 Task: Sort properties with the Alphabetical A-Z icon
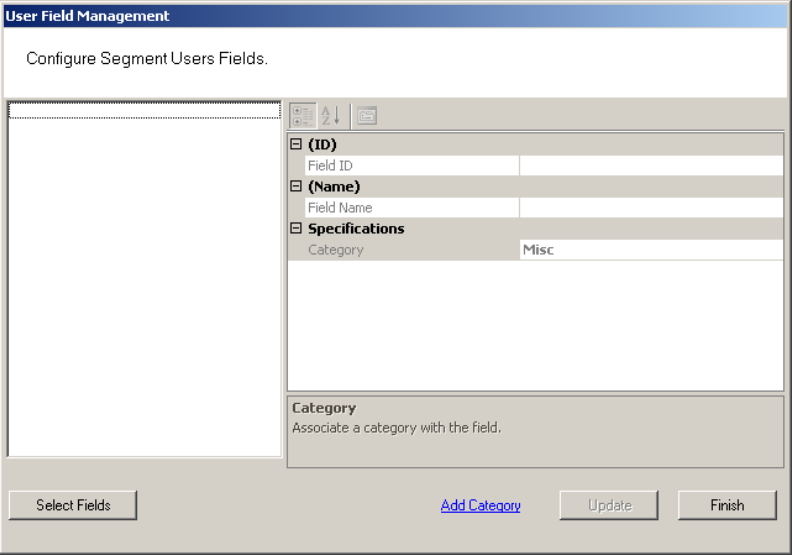click(x=330, y=116)
